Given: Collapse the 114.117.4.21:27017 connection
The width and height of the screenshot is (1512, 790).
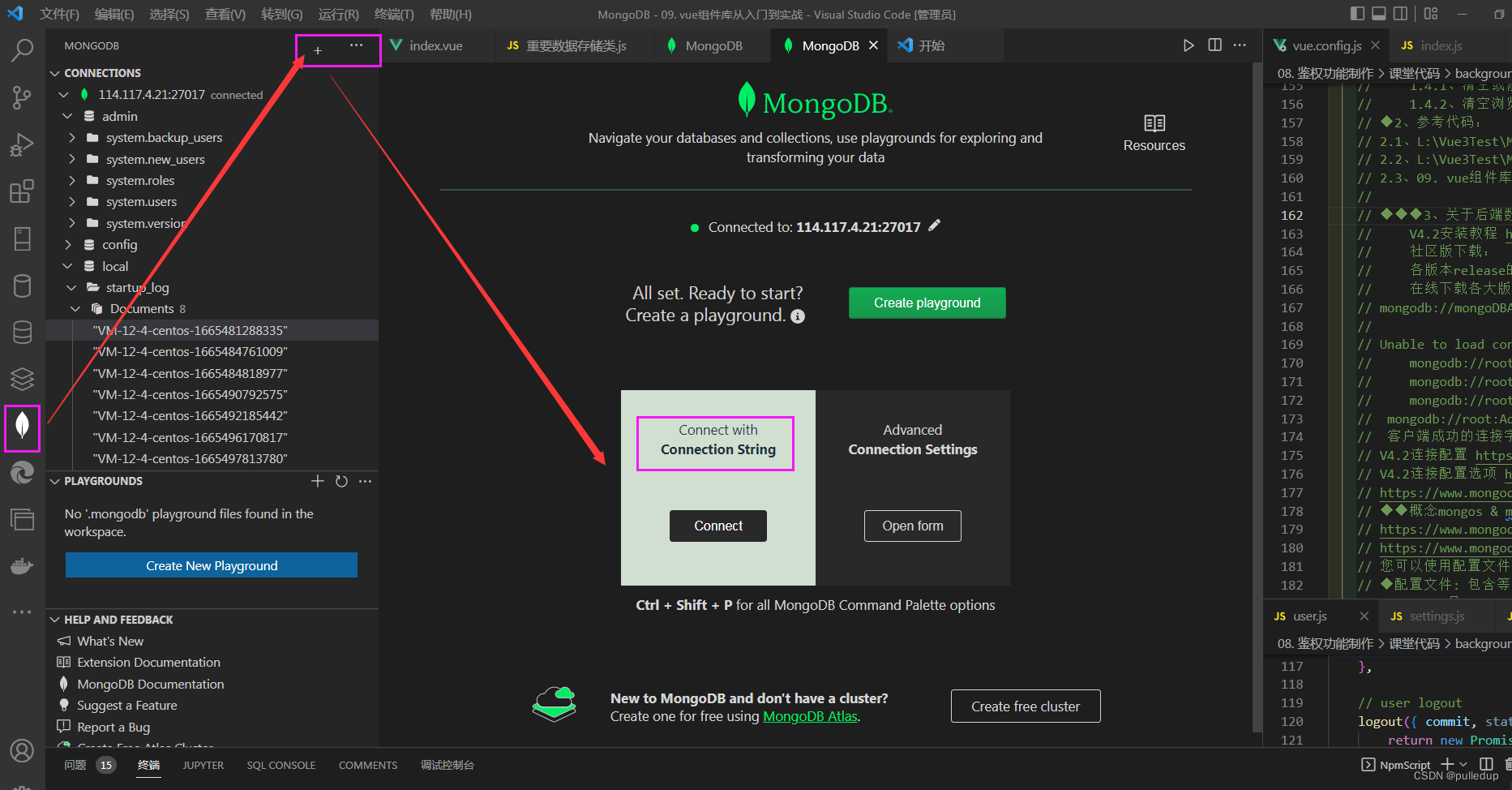Looking at the screenshot, I should 63,95.
